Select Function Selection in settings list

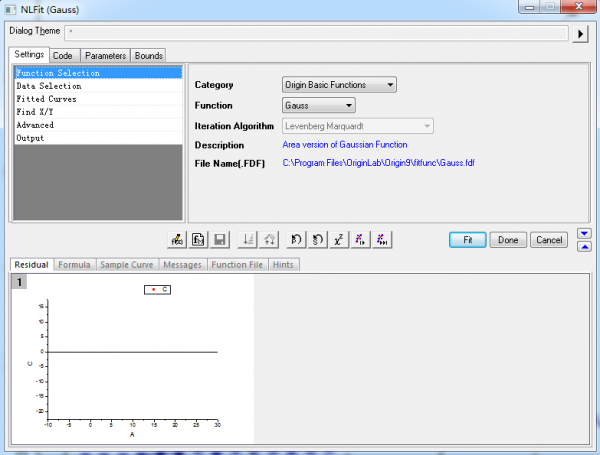coord(98,73)
